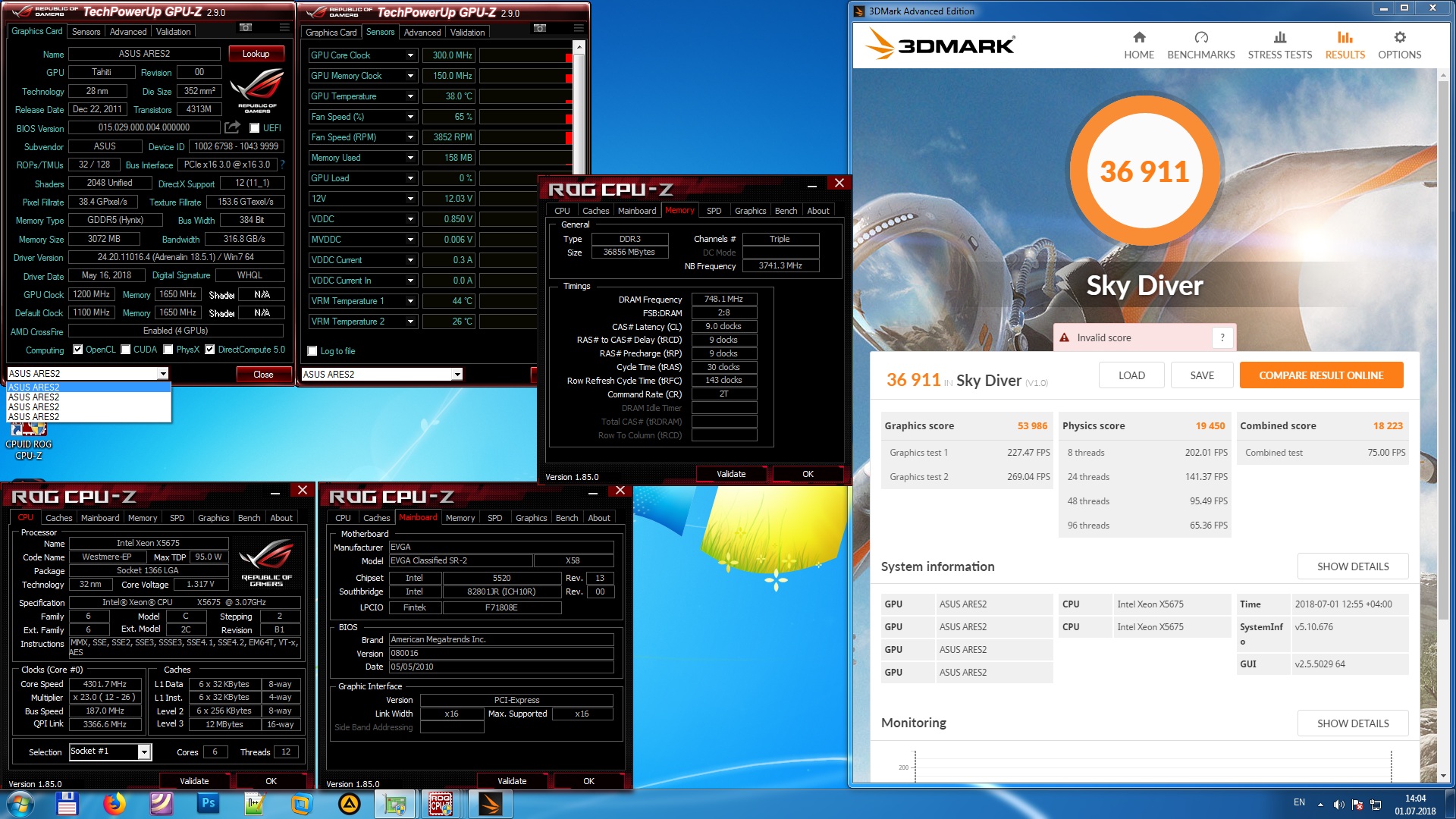The width and height of the screenshot is (1456, 819).
Task: Open GPU Core Clock sensor dropdown
Action: (x=410, y=55)
